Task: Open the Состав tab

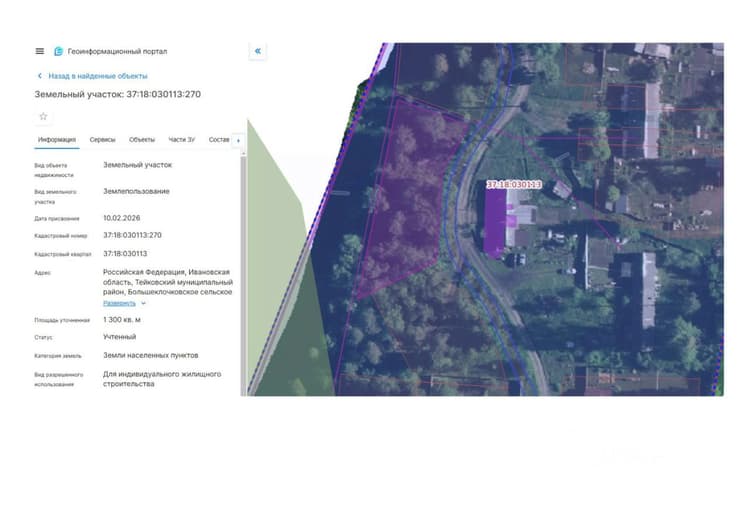Action: [219, 140]
